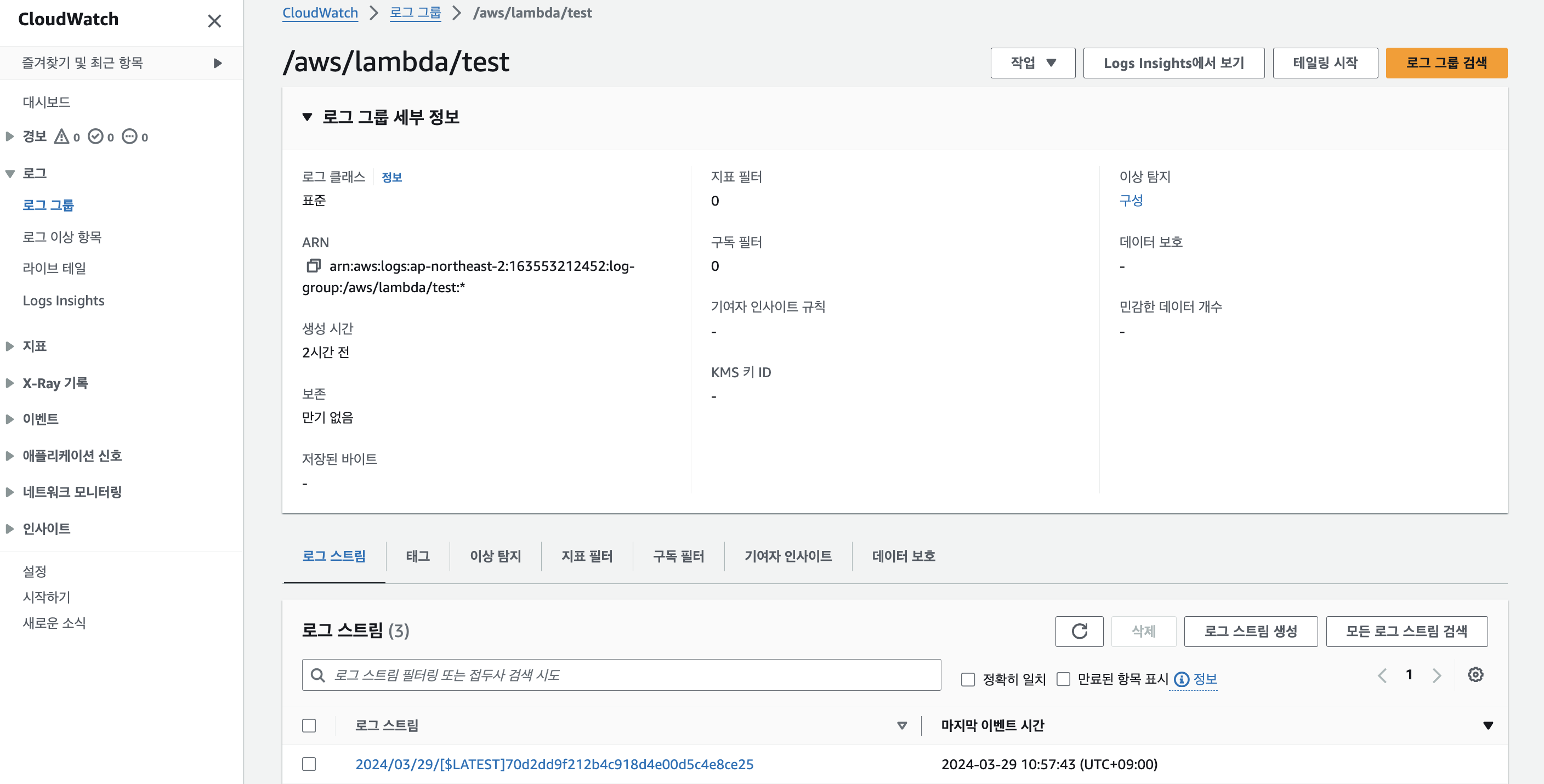The image size is (1544, 784).
Task: Click the info icon next to 만료된 항목 표시
Action: coord(1182,679)
